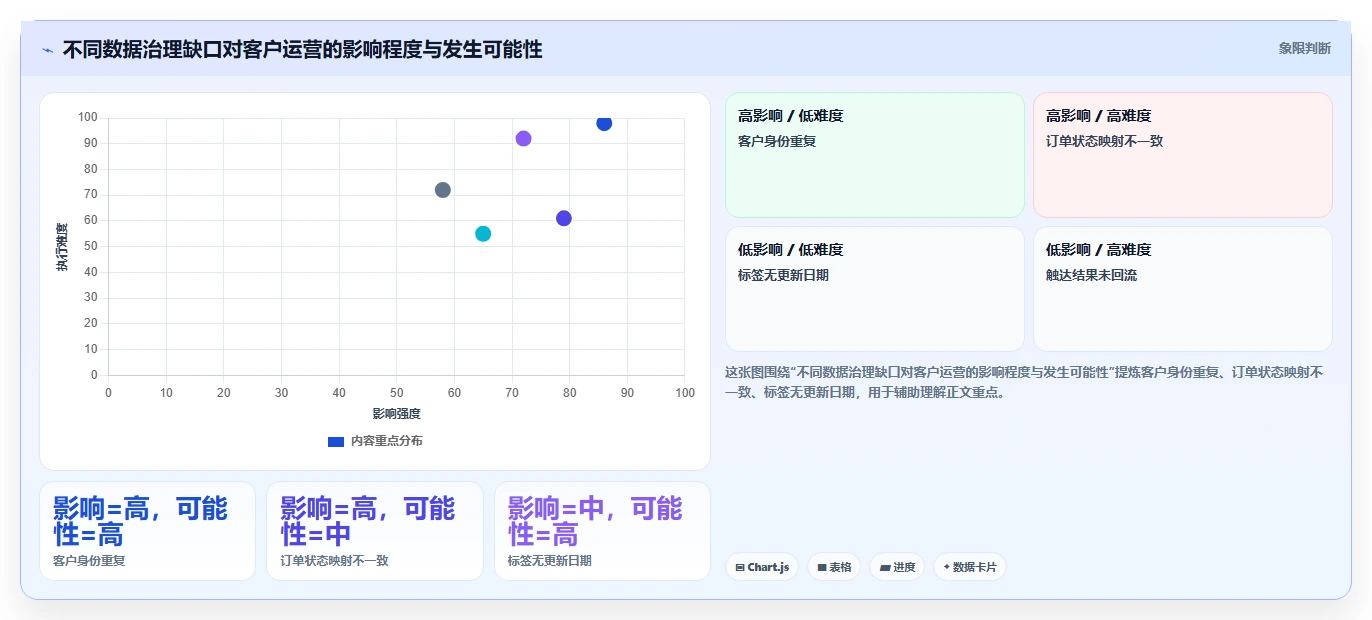The image size is (1372, 620).
Task: Click the 触达结果未回流 text
Action: (x=1091, y=276)
